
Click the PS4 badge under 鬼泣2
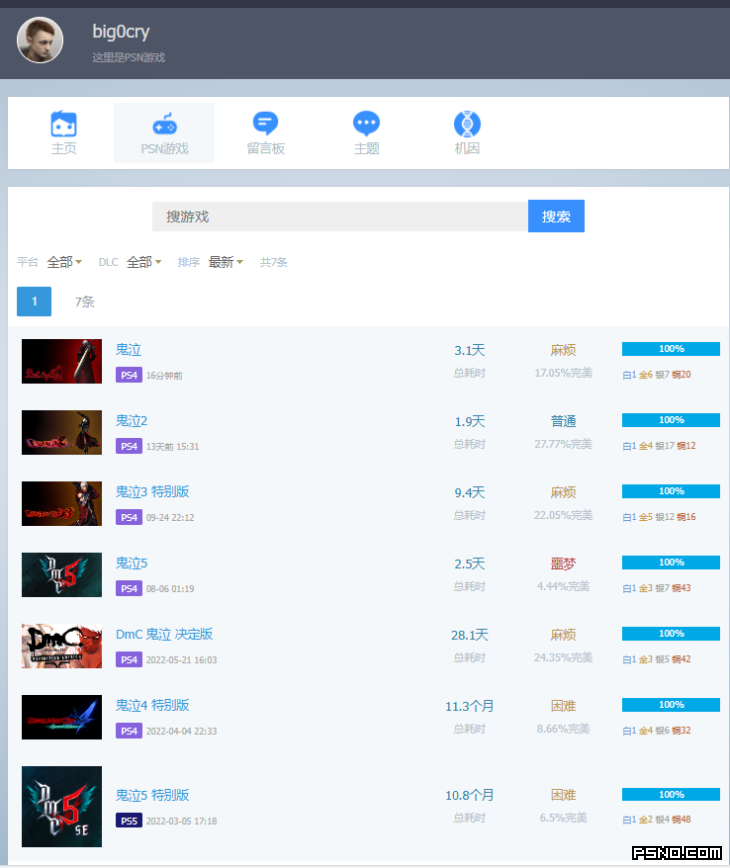(x=128, y=446)
